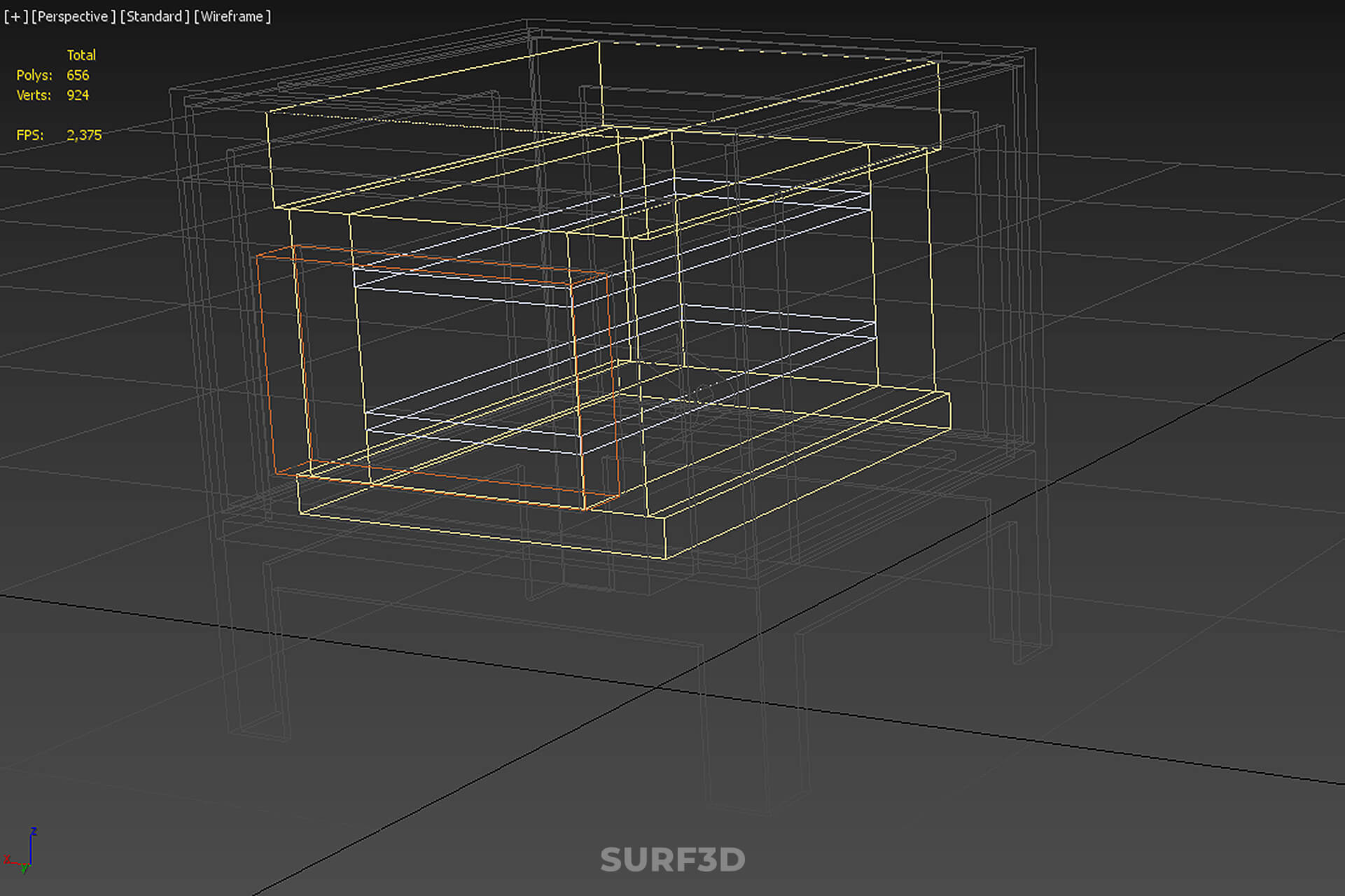Viewport: 1345px width, 896px height.
Task: Click the FPS value 2,375
Action: pyautogui.click(x=84, y=135)
